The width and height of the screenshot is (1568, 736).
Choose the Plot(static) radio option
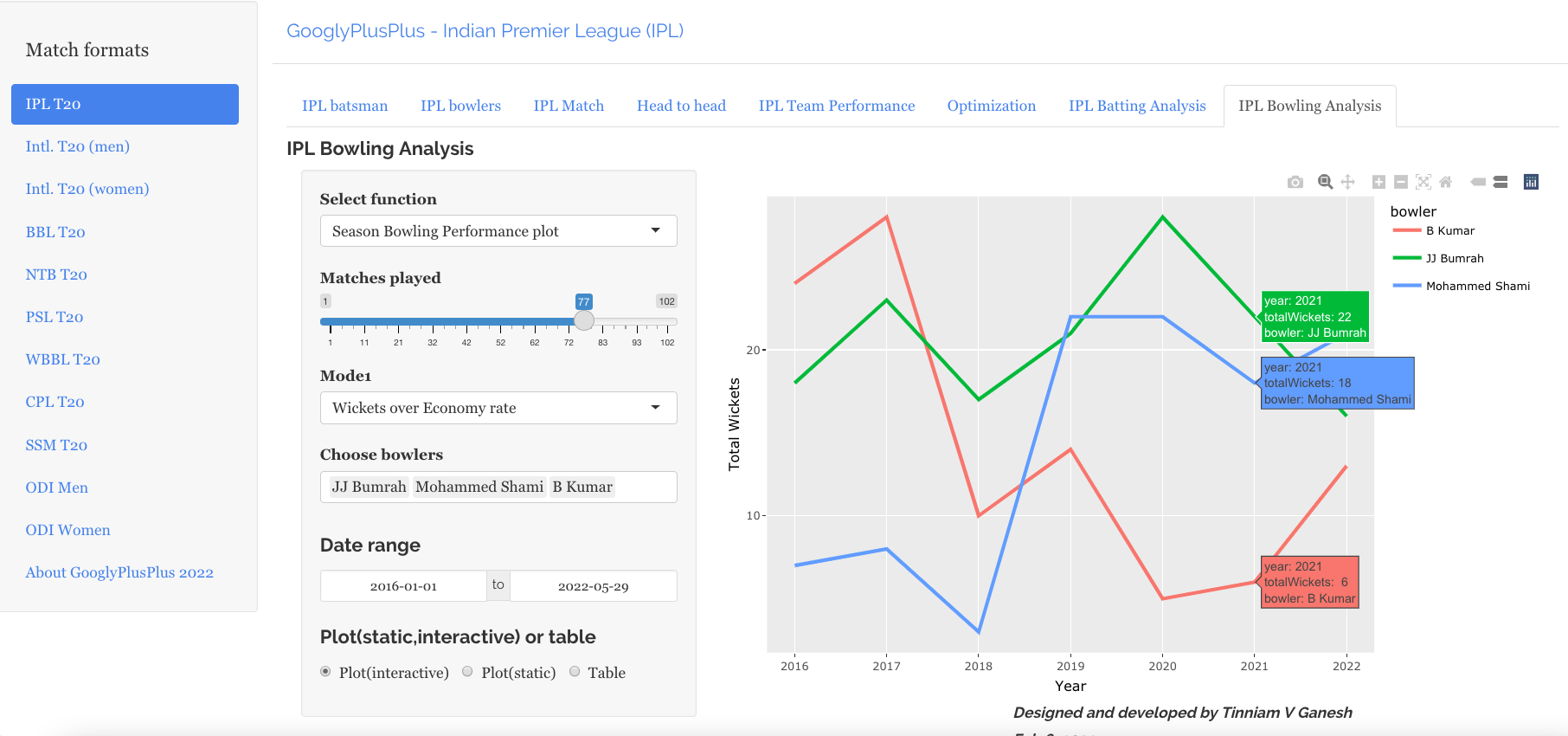point(468,672)
